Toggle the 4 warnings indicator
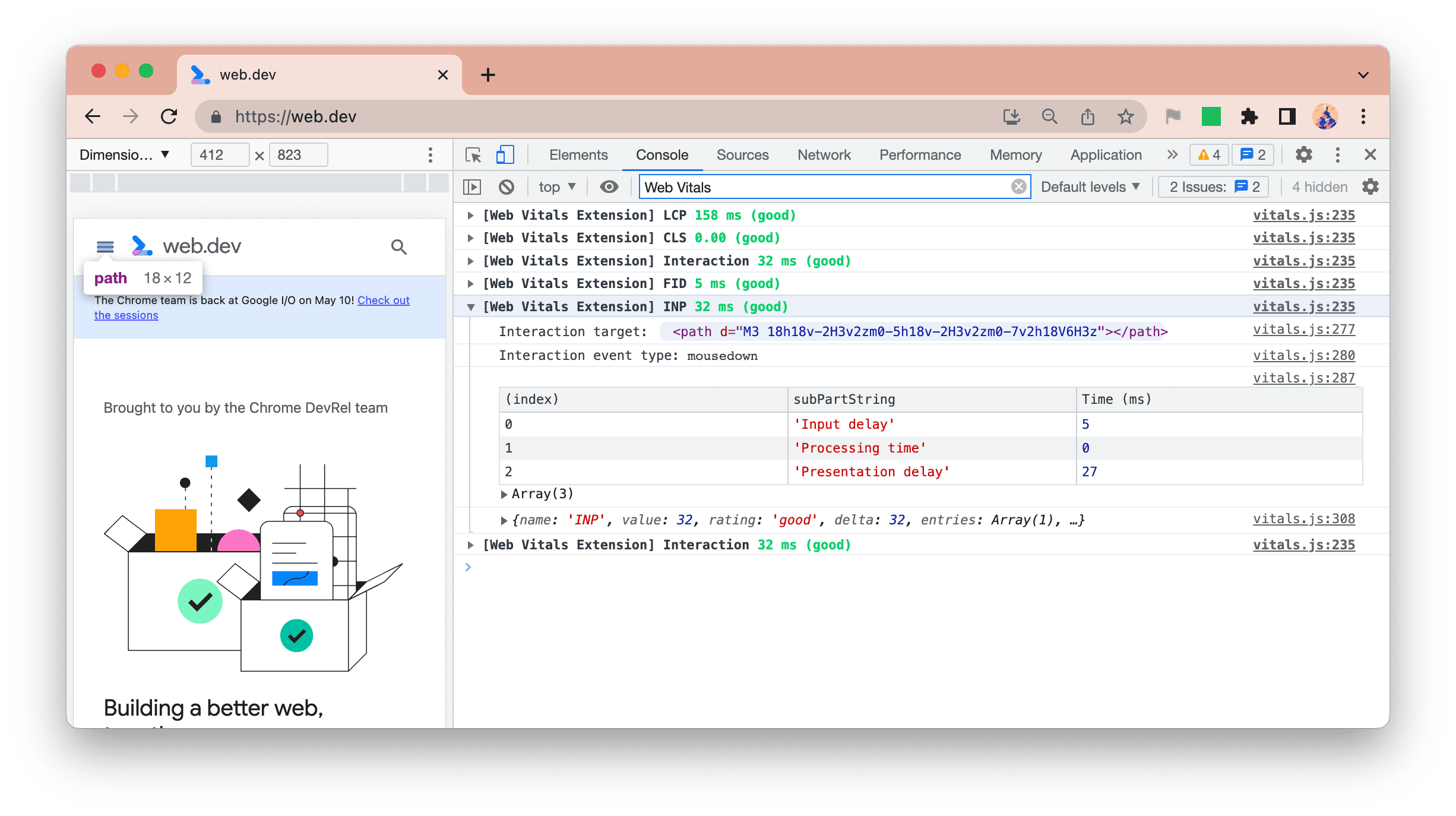The height and width of the screenshot is (816, 1456). coord(1209,154)
